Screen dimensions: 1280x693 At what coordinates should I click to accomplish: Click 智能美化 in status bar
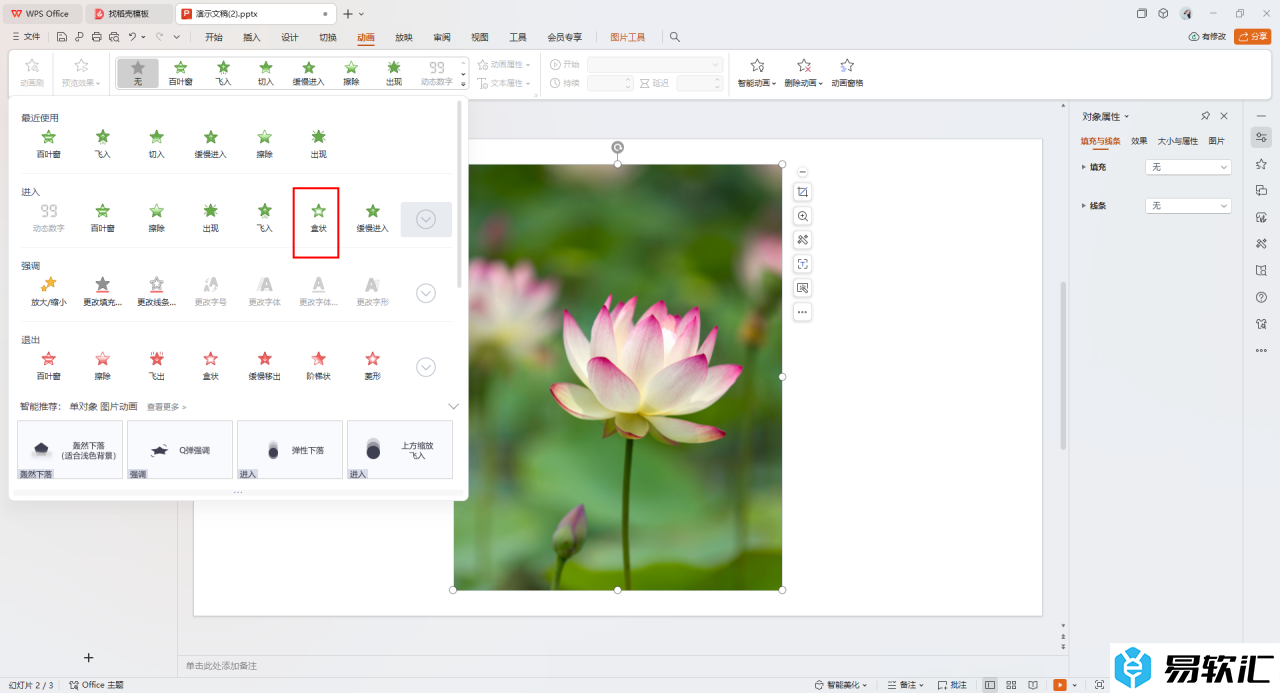click(x=841, y=685)
